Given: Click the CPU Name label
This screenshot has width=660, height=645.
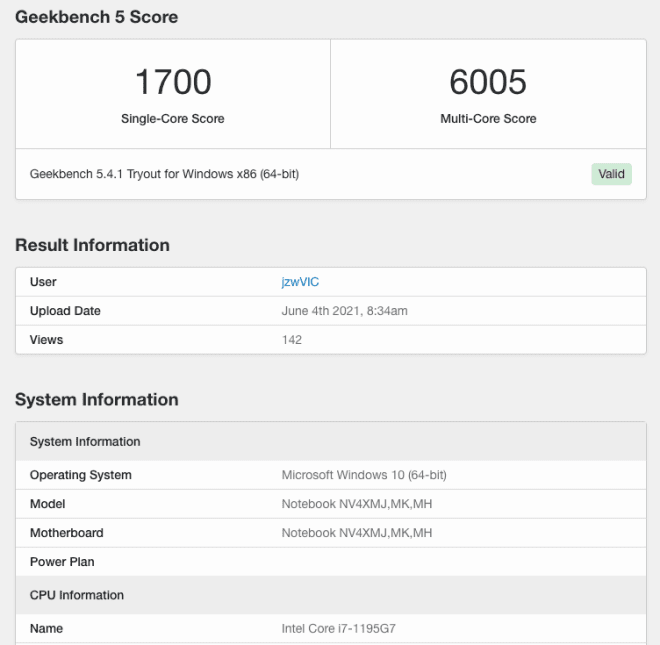Looking at the screenshot, I should click(x=46, y=629).
